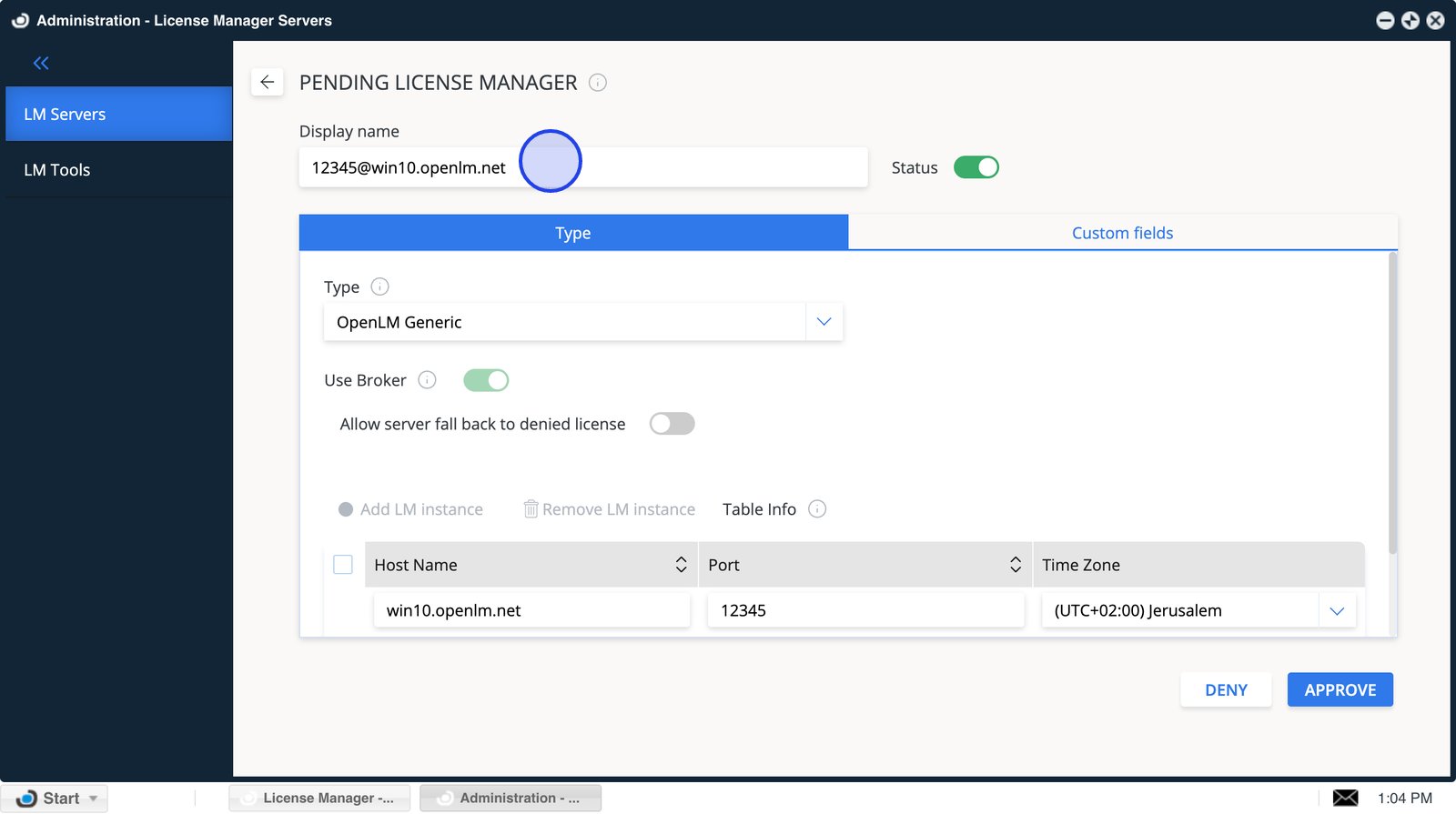Click info icon beside Pending License Manager
The width and height of the screenshot is (1456, 814).
(598, 83)
